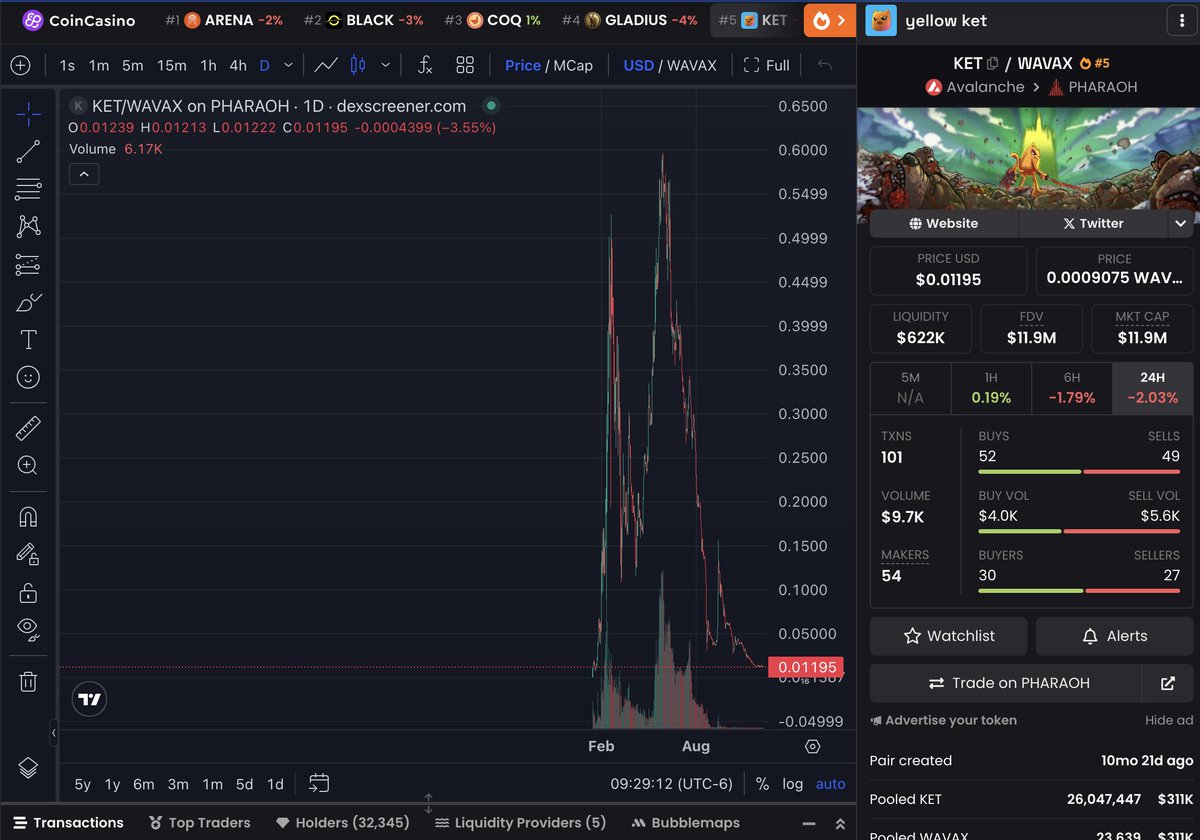The image size is (1200, 840).
Task: Select the 4h interval
Action: 238,65
